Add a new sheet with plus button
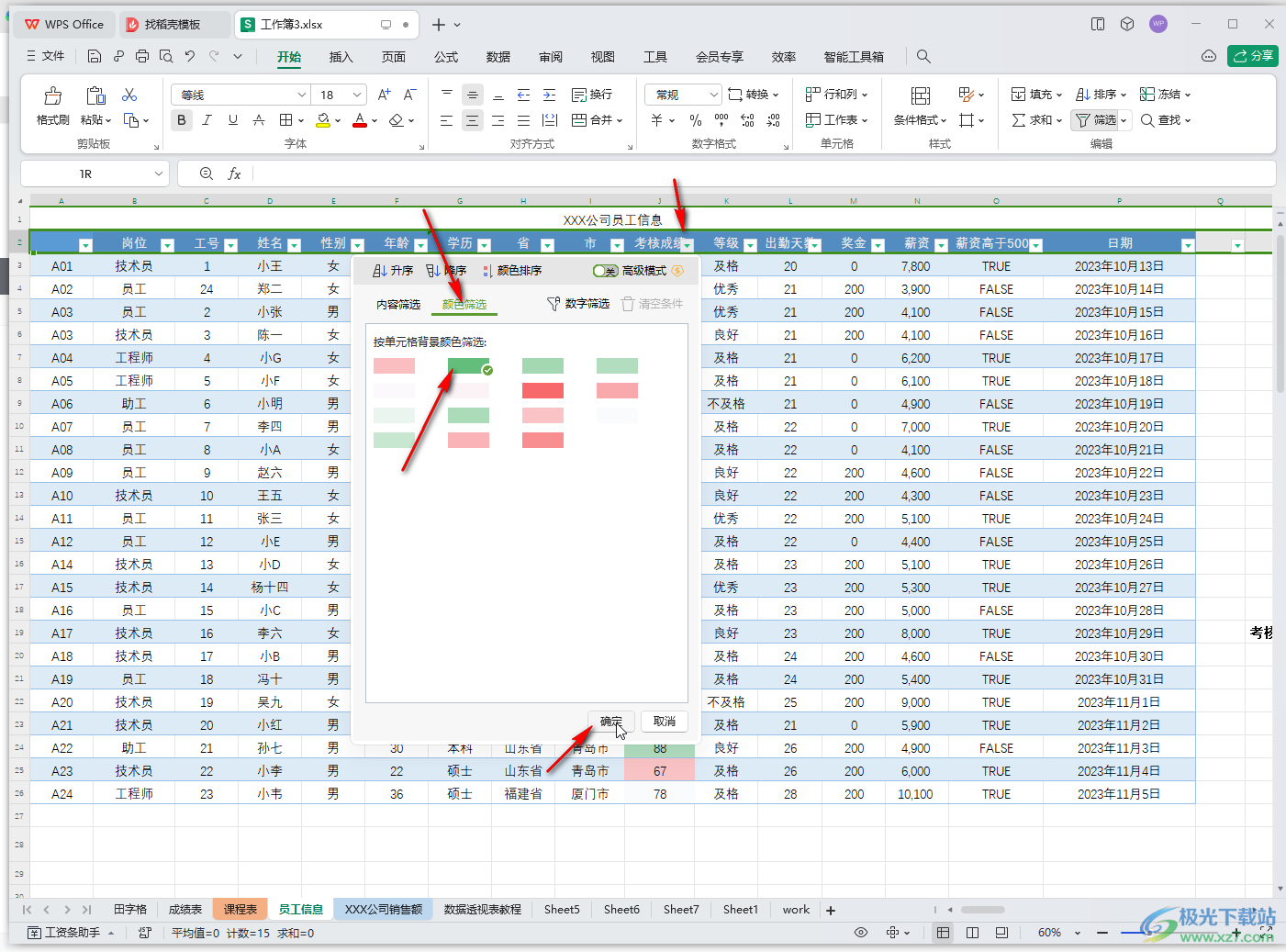The image size is (1286, 952). pyautogui.click(x=831, y=910)
